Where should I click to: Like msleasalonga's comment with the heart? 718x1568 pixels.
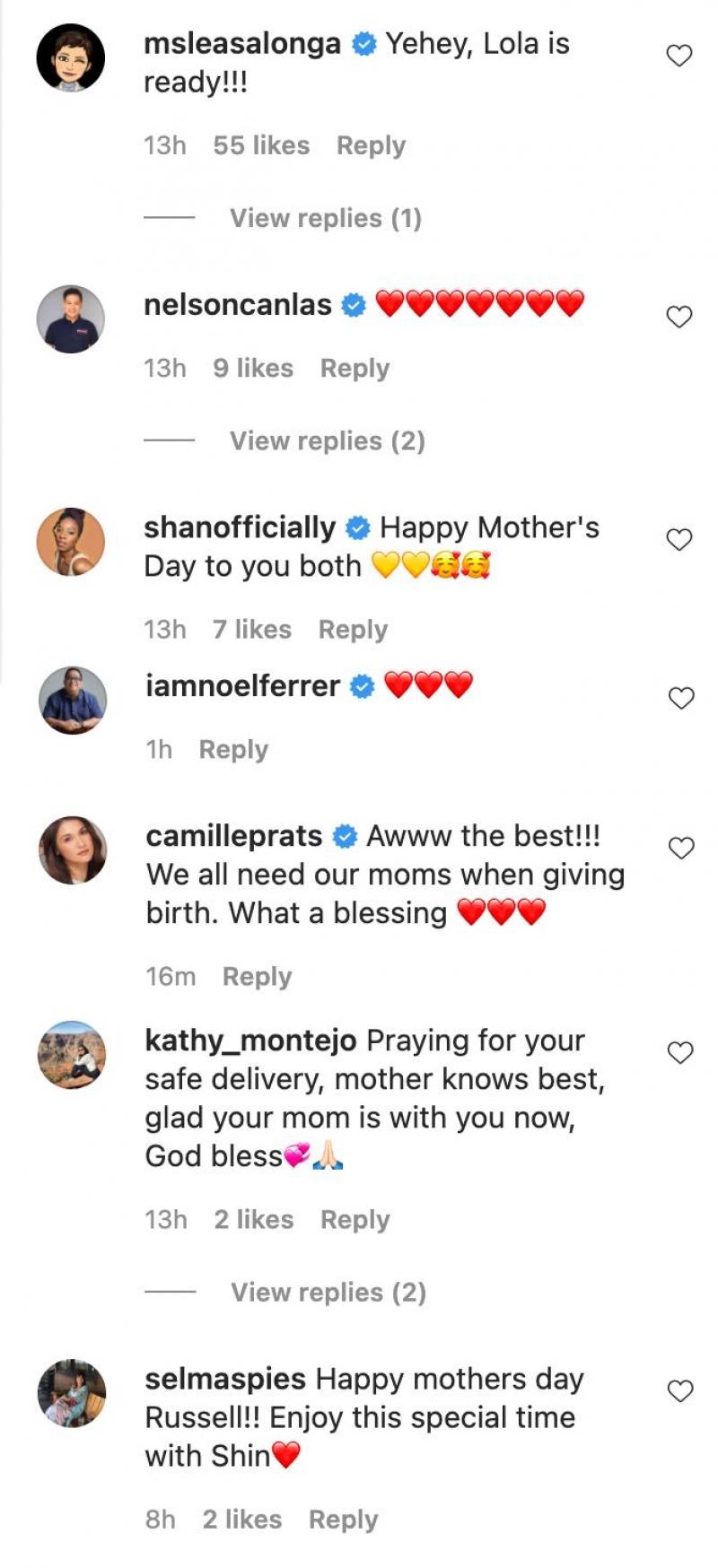pos(679,56)
